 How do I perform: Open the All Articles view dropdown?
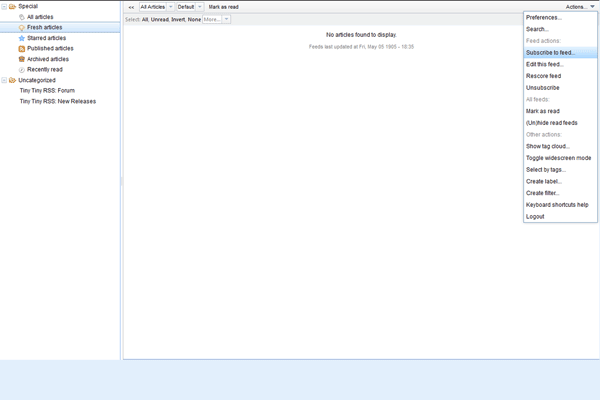tap(155, 6)
